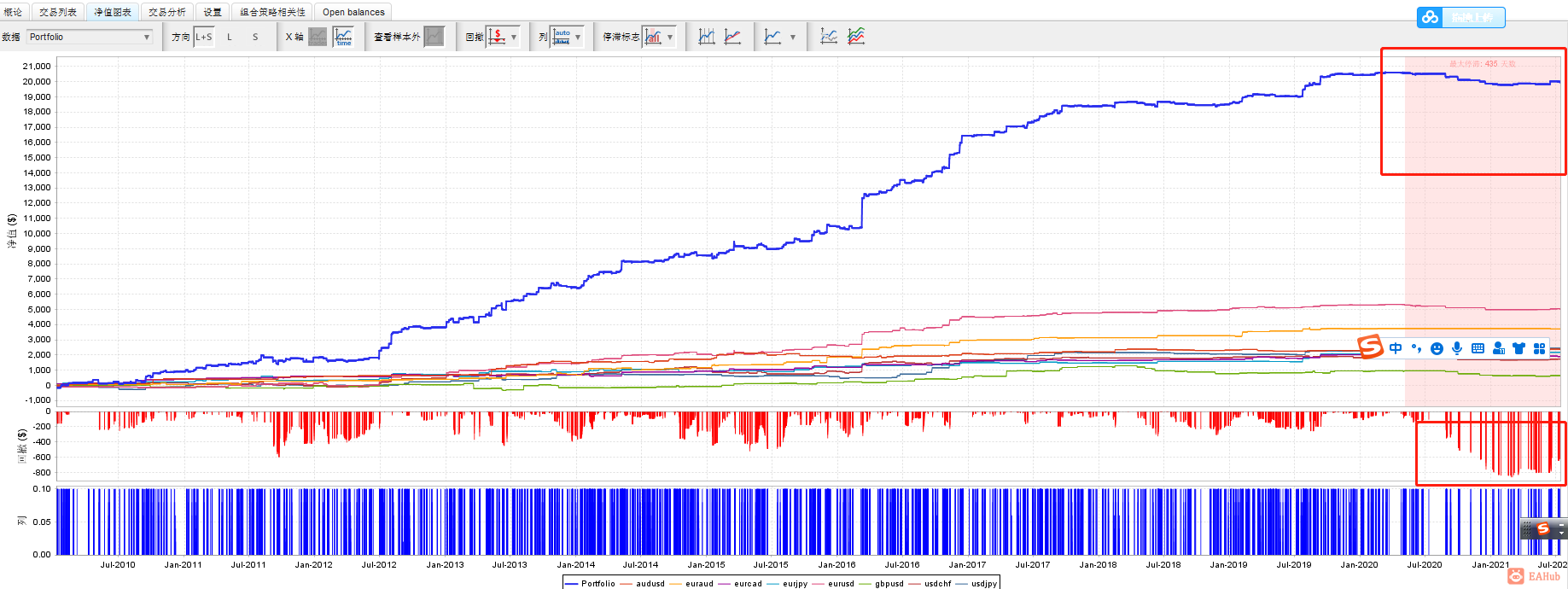Expand the stagnation marker dropdown
Screen dimensions: 1568x589
click(x=670, y=37)
